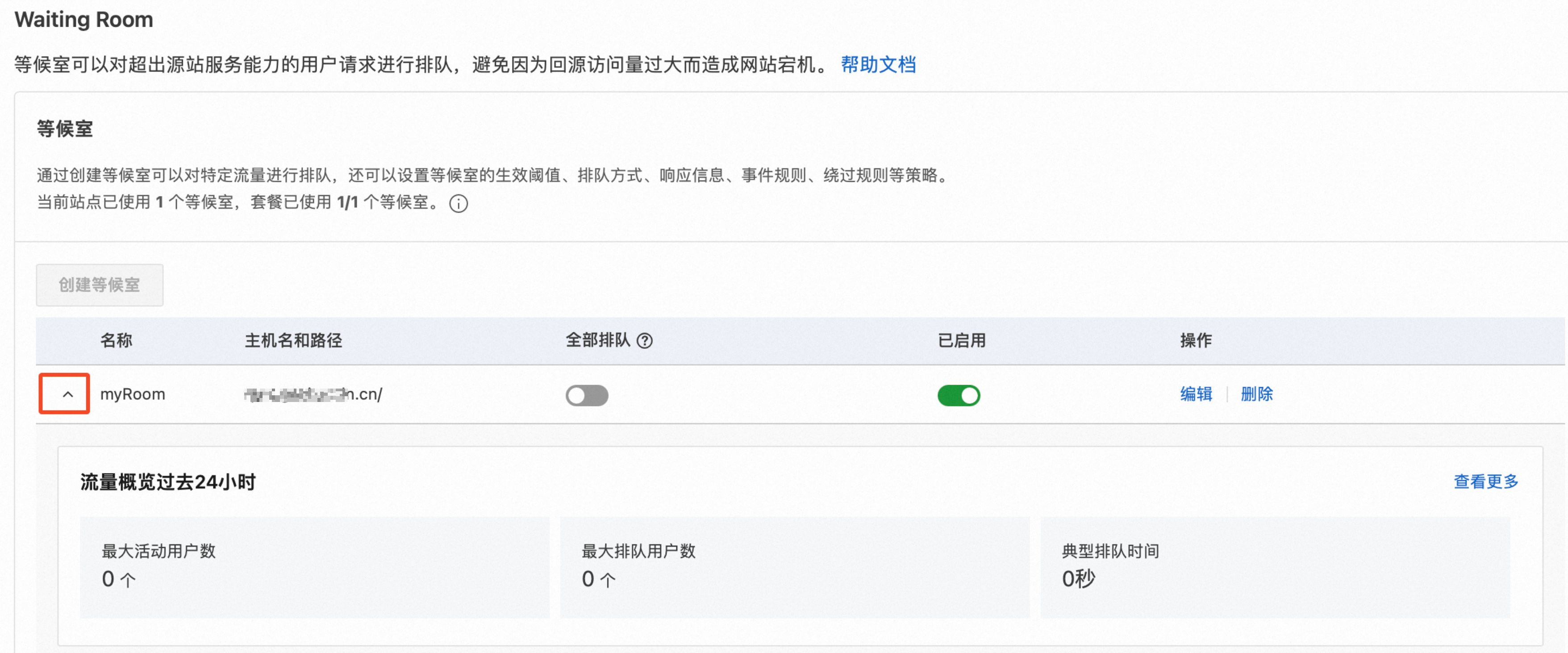1568x653 pixels.
Task: Collapse the myRoom row chevron
Action: pyautogui.click(x=67, y=394)
